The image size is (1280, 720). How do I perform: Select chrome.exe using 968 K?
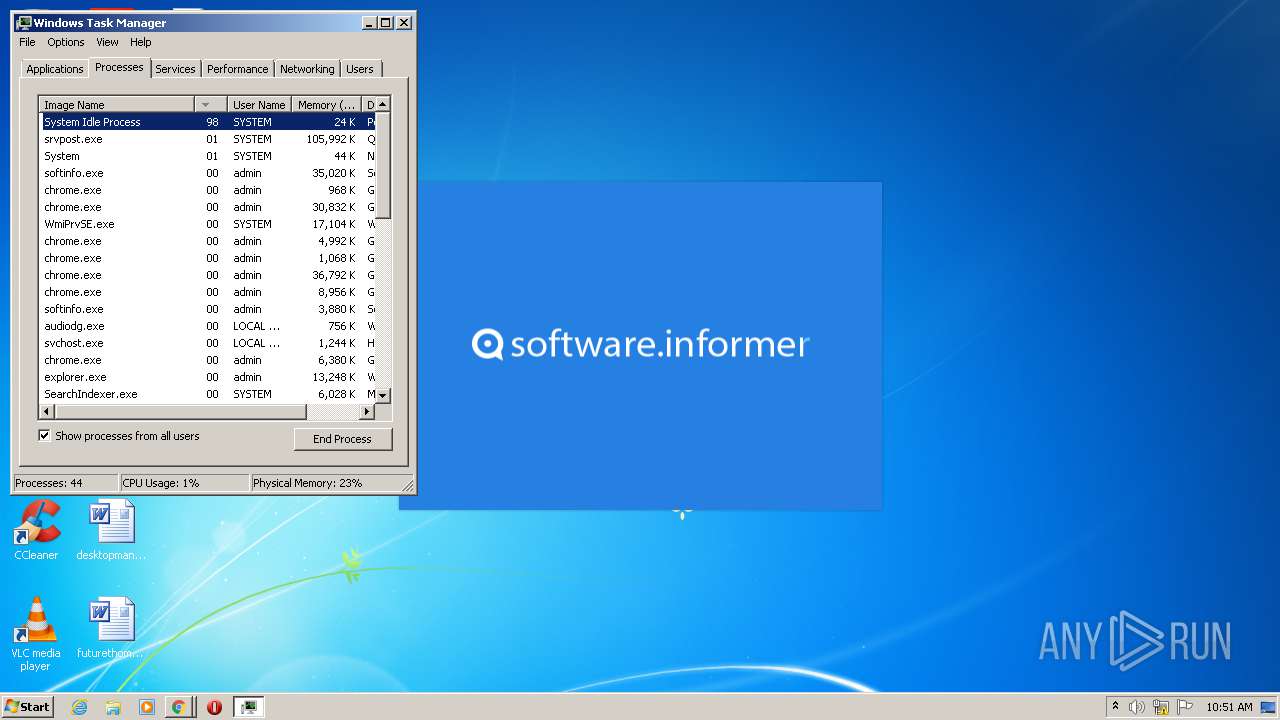208,190
